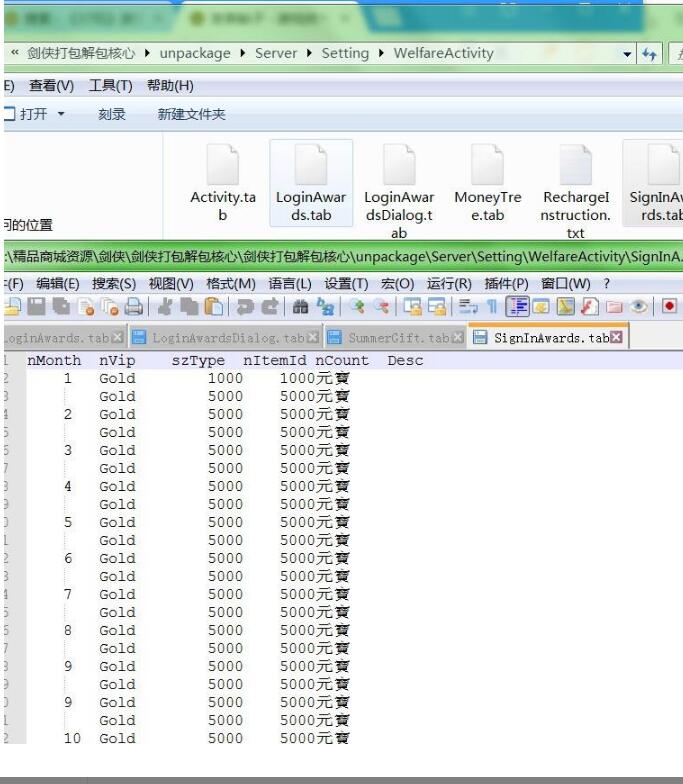
Task: Toggle synchronize horizontal scrolling
Action: [x=437, y=306]
